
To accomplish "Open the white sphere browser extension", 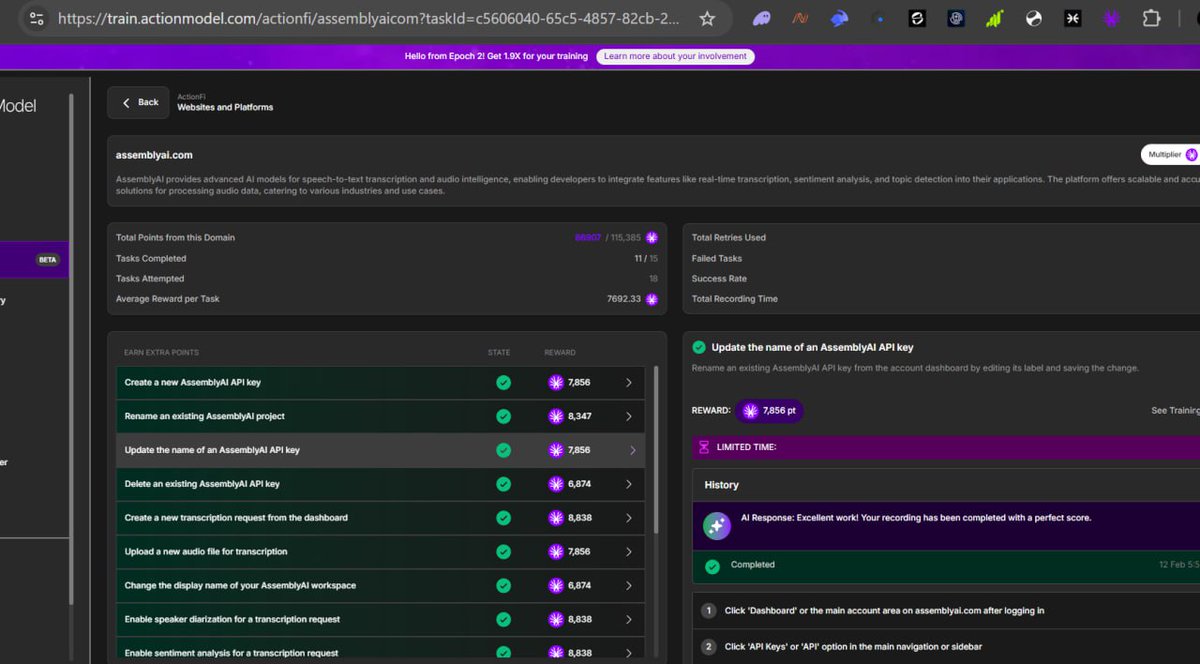I will [1034, 18].
